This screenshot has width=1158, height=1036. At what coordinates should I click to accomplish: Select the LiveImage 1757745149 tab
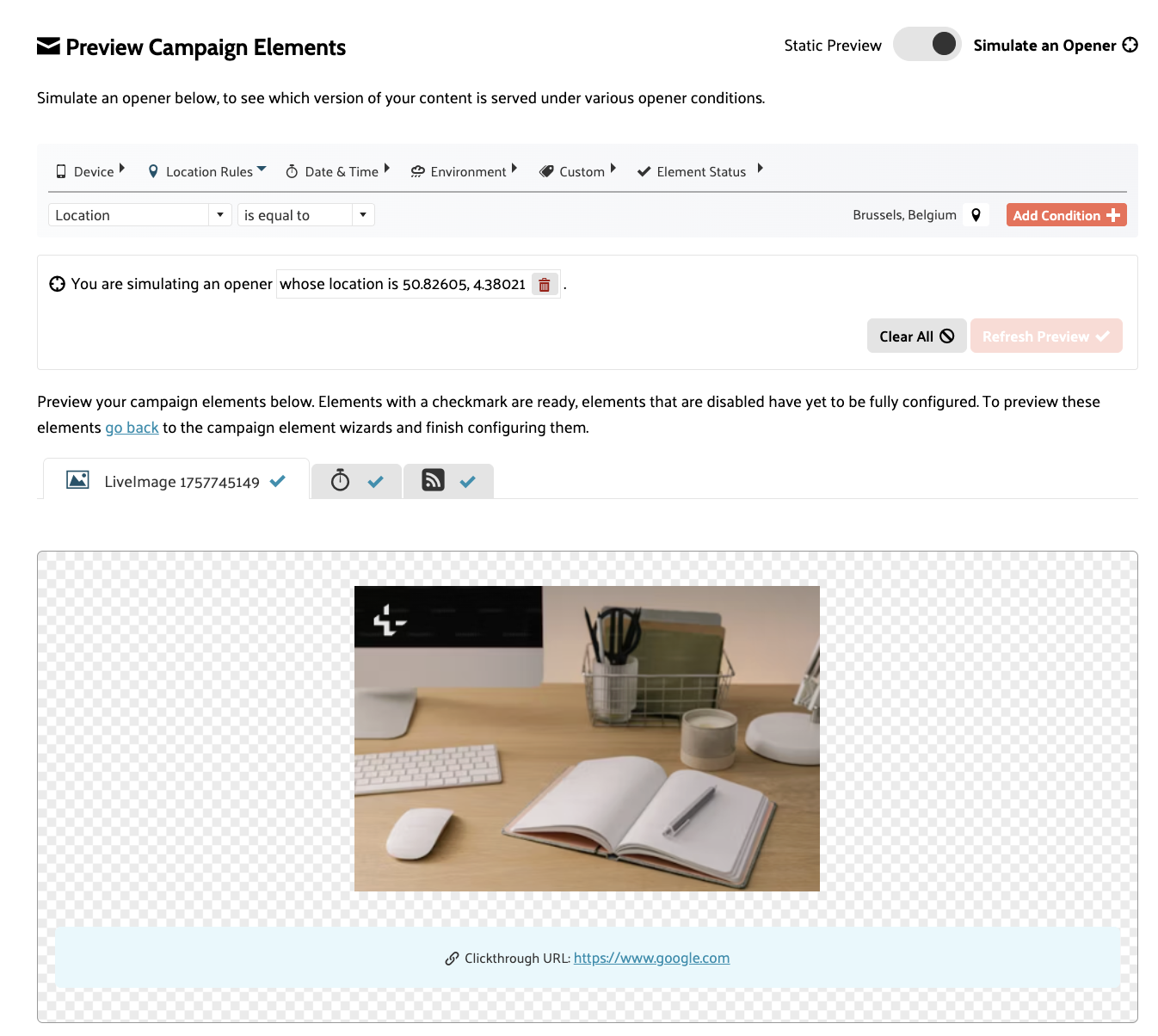pos(176,481)
